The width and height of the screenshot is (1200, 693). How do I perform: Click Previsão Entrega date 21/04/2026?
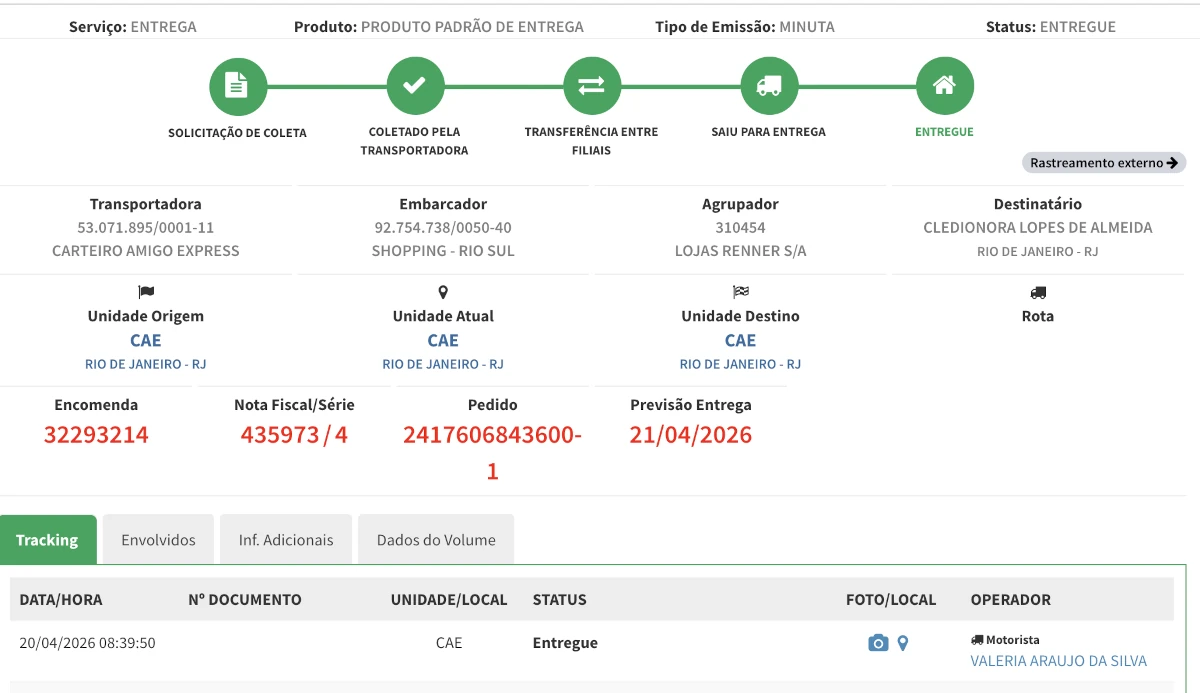click(691, 435)
